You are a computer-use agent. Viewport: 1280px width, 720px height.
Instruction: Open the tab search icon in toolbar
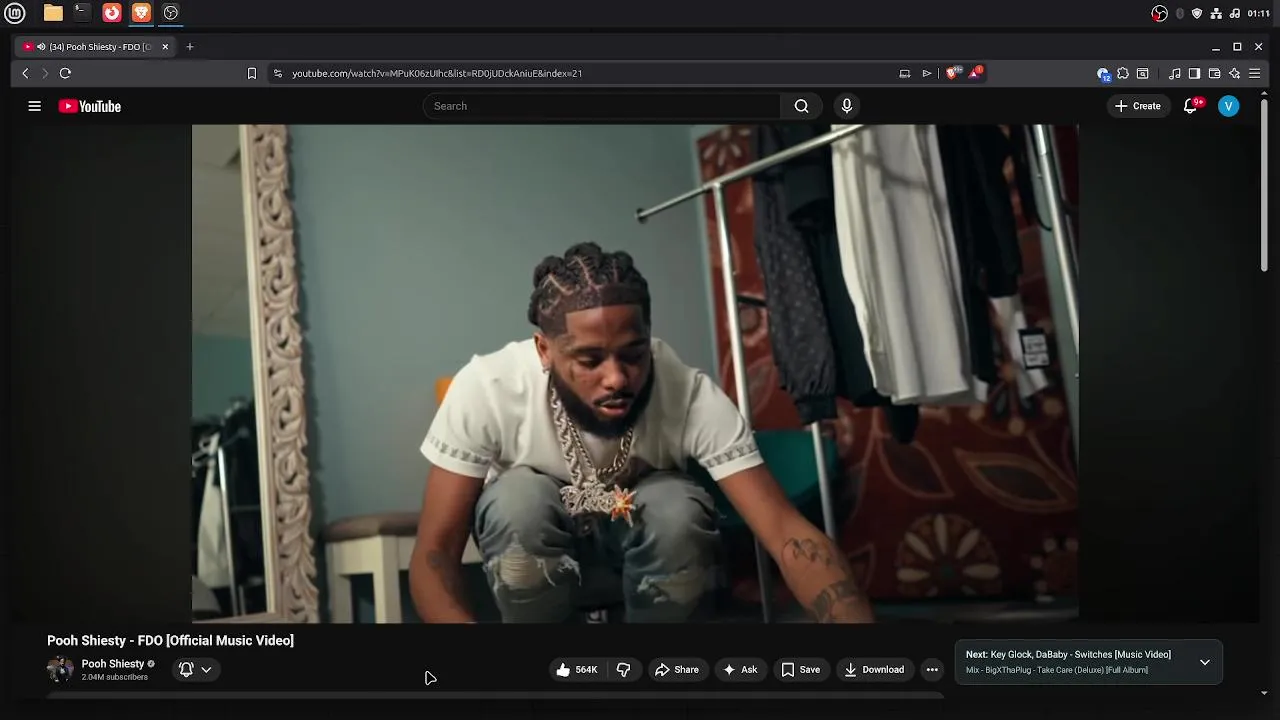coord(1143,73)
